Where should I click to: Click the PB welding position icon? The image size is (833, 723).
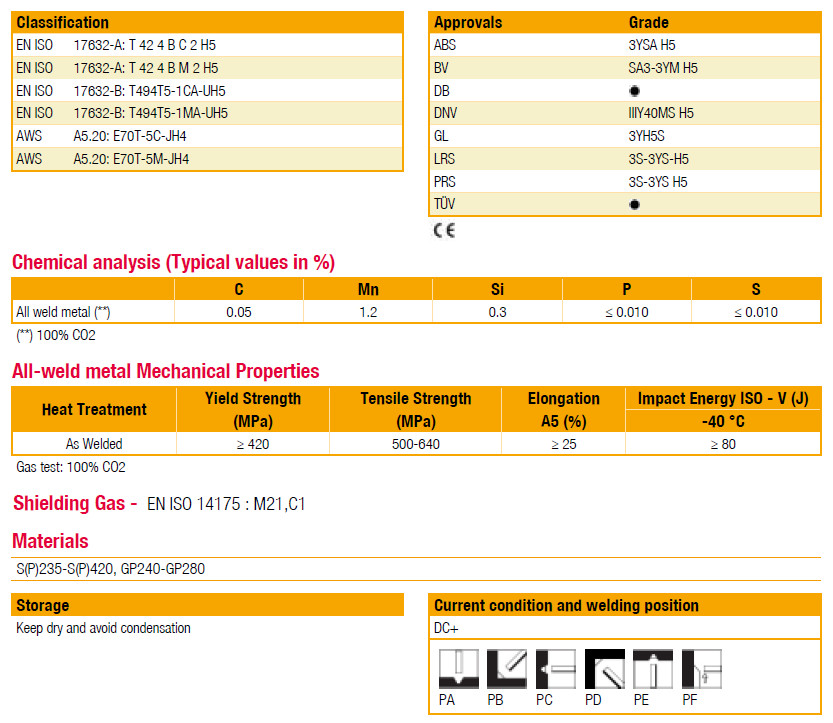pyautogui.click(x=506, y=669)
